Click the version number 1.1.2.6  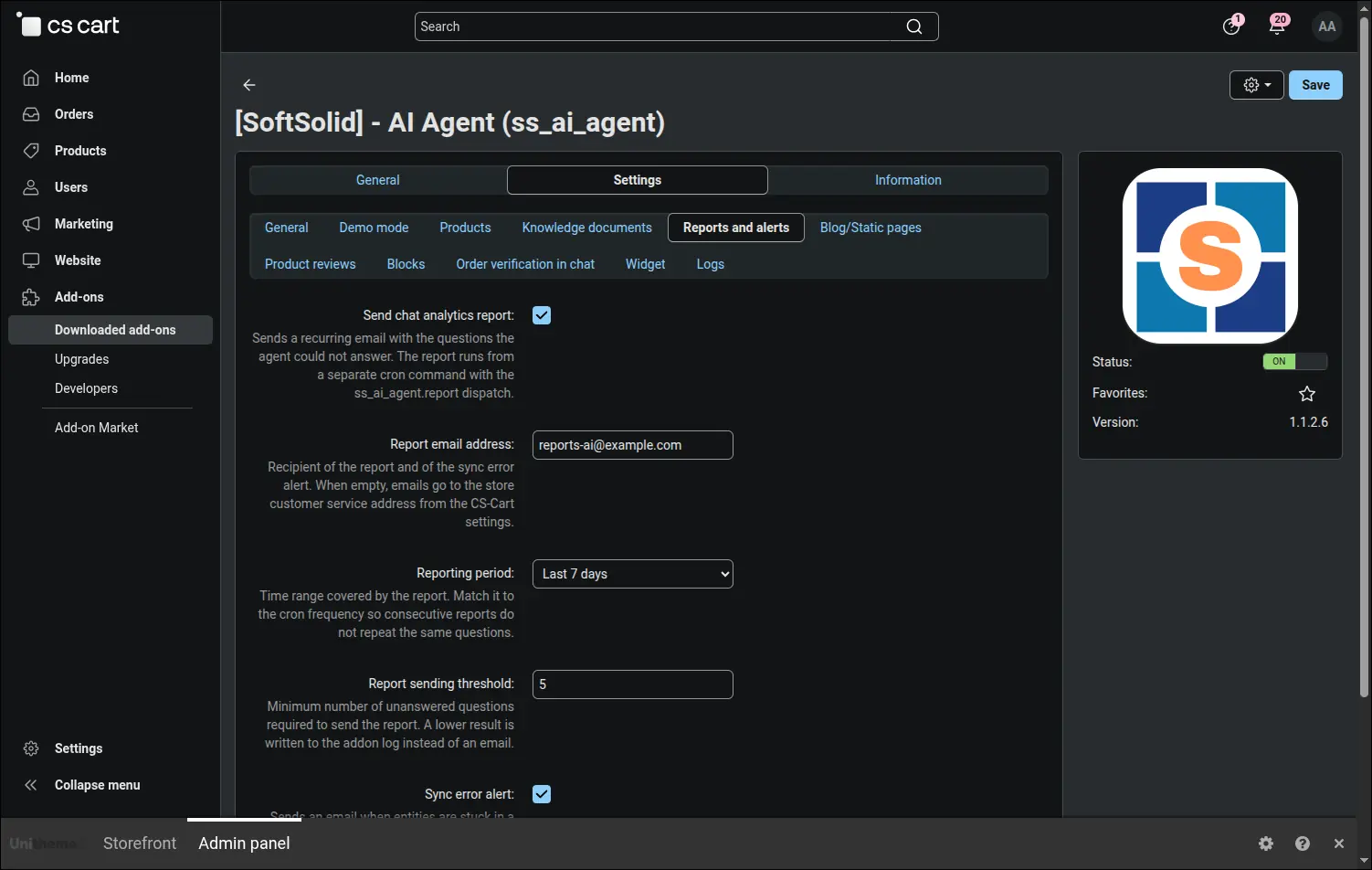tap(1309, 422)
